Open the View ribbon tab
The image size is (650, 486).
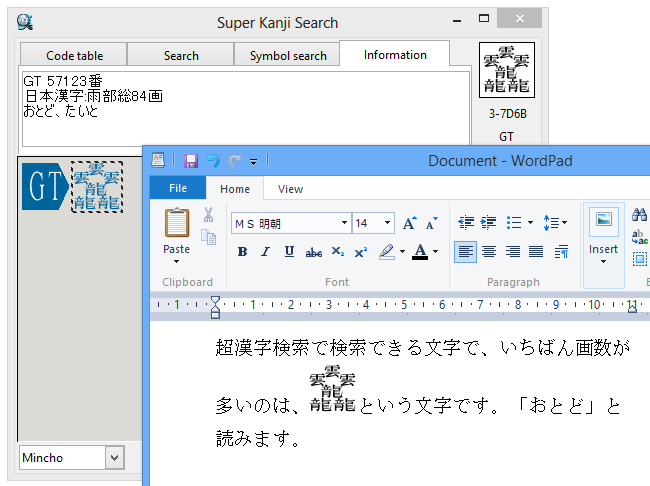coord(290,188)
